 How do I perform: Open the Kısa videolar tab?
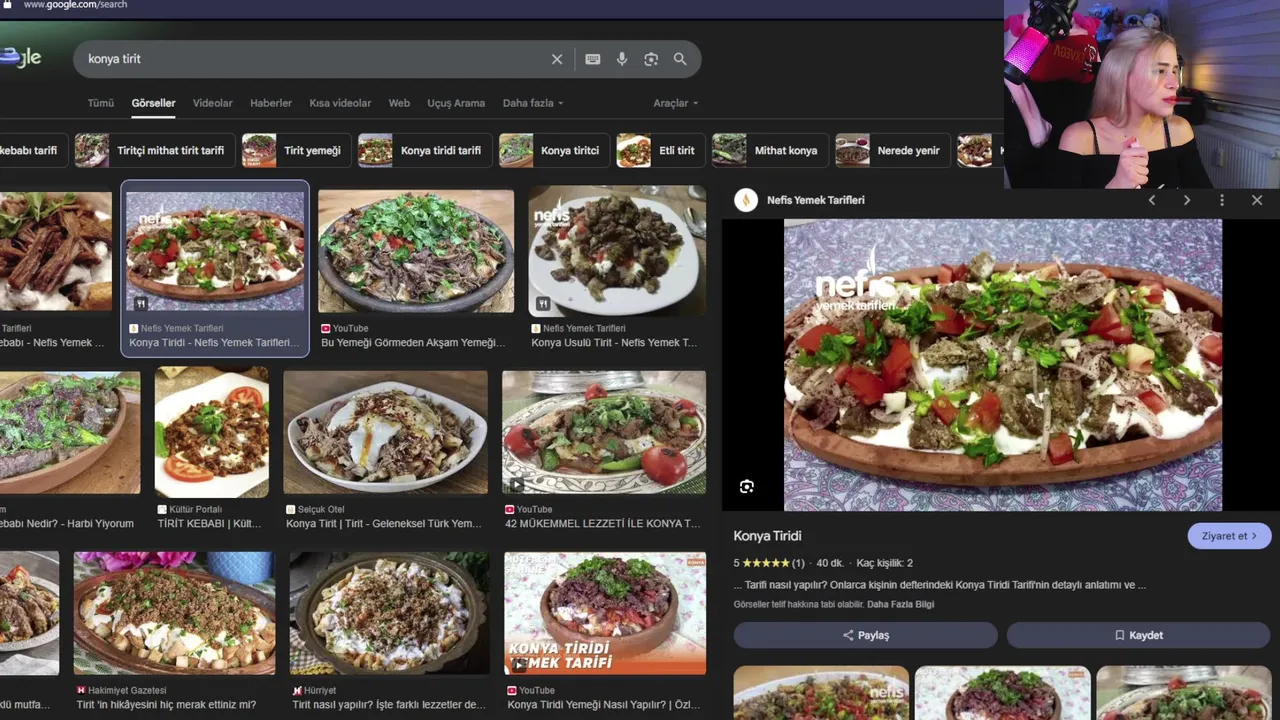point(340,103)
